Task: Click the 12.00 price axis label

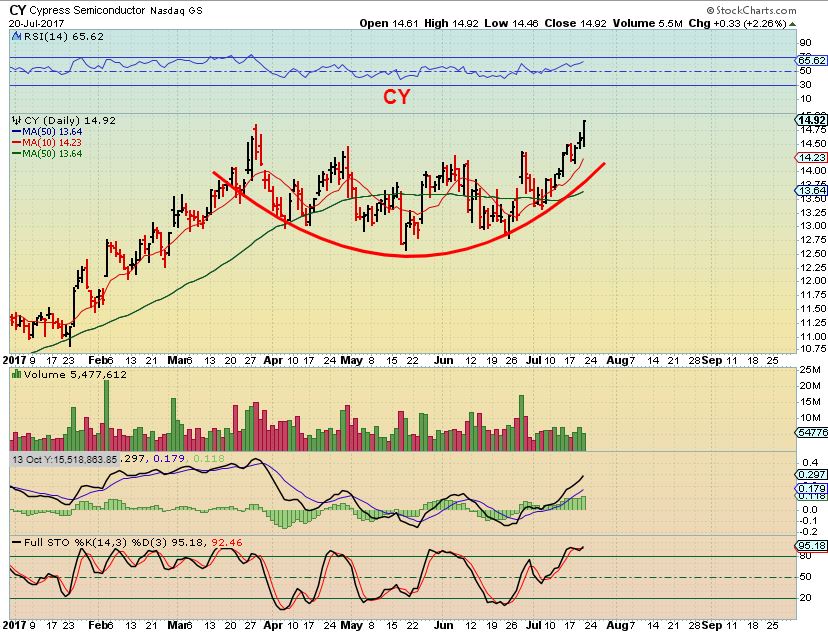Action: click(813, 281)
